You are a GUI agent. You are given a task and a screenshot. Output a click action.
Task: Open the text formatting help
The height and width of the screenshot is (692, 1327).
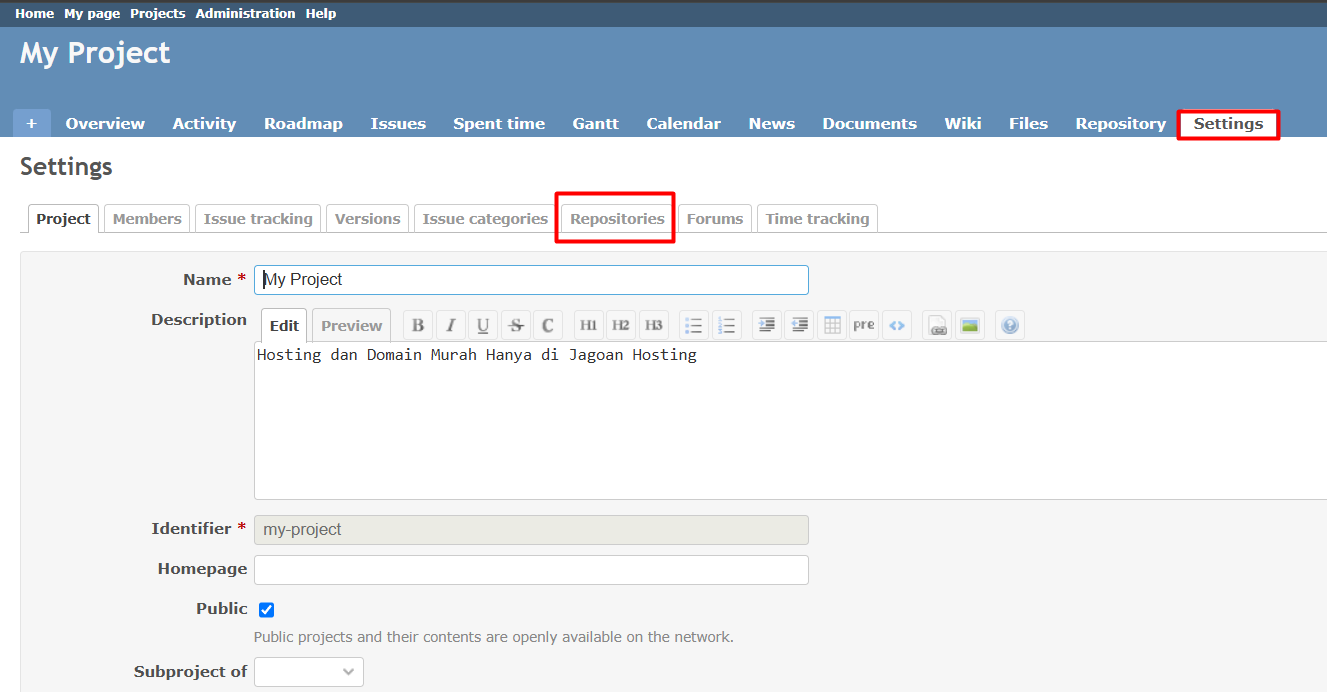tap(1009, 324)
